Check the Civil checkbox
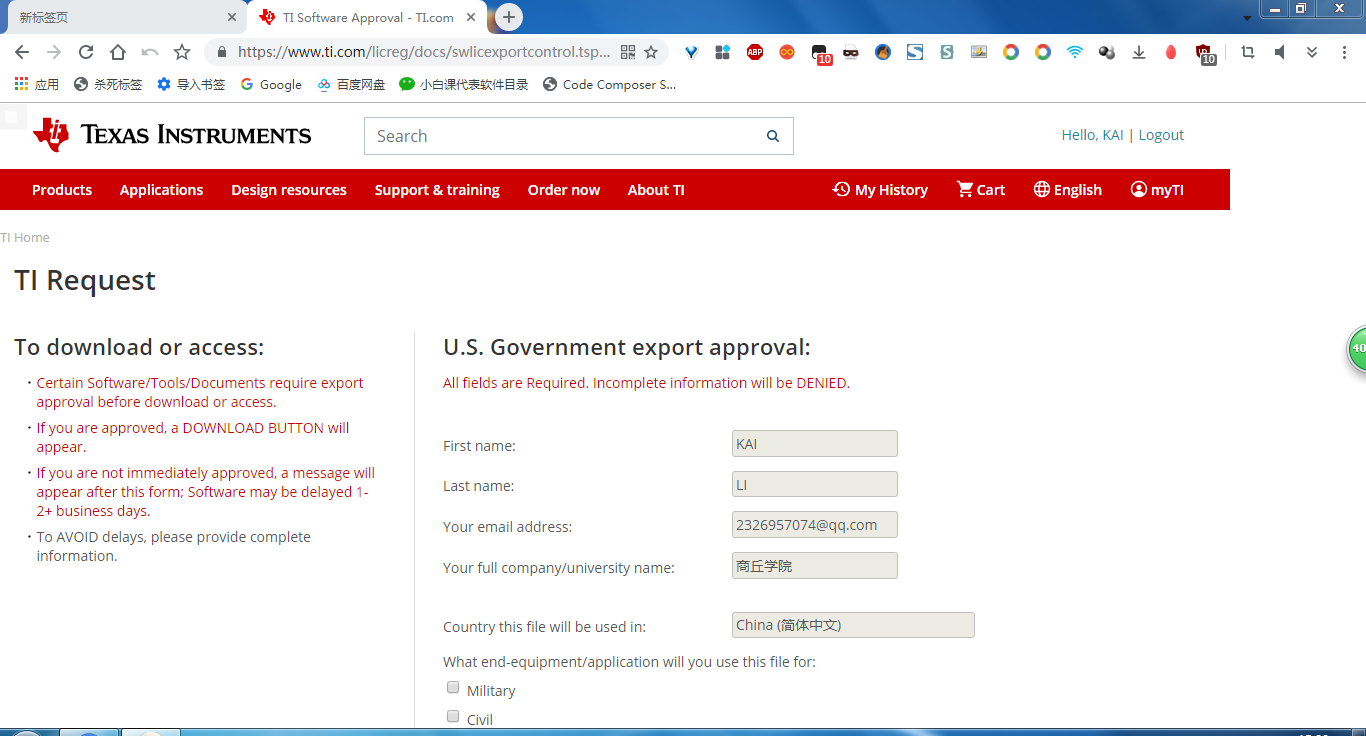Screen dimensions: 1366x736 click(453, 717)
